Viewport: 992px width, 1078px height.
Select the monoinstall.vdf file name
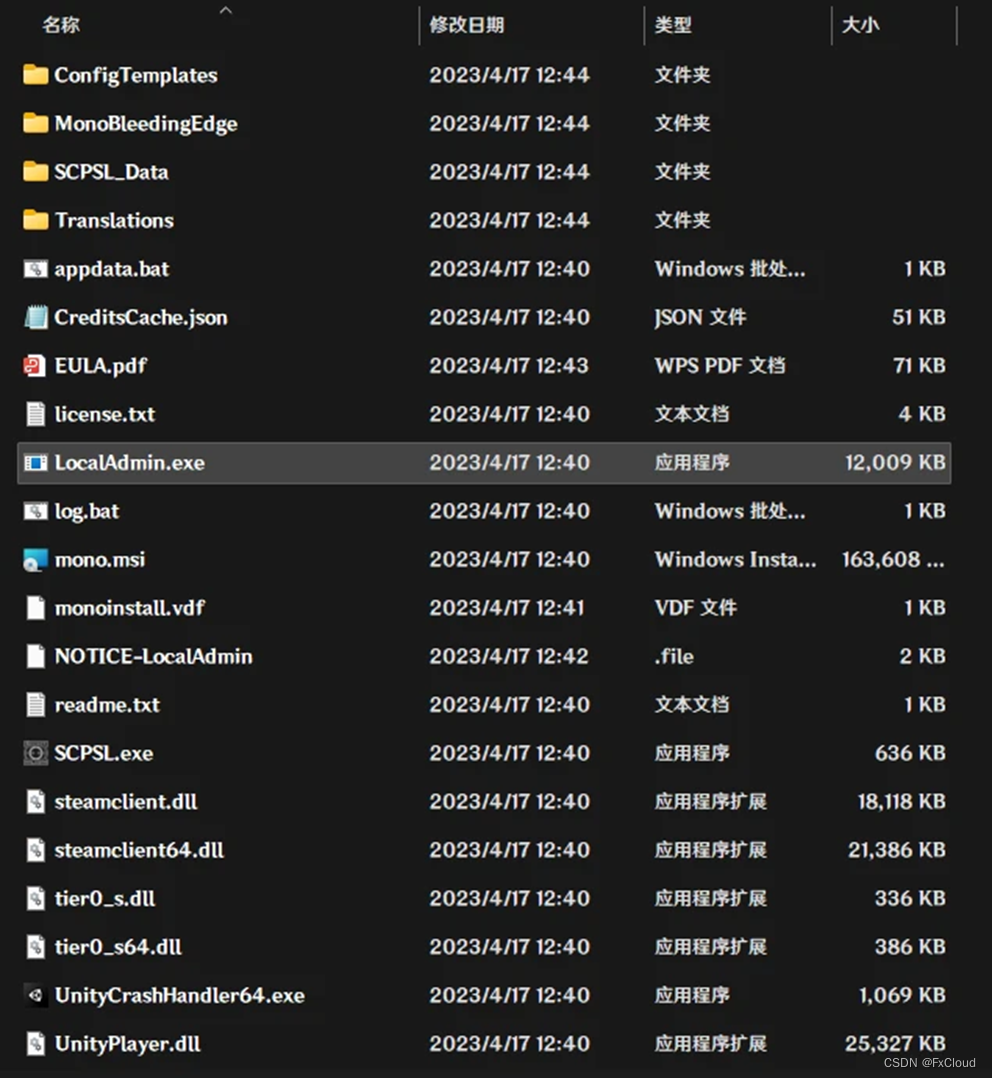point(129,608)
